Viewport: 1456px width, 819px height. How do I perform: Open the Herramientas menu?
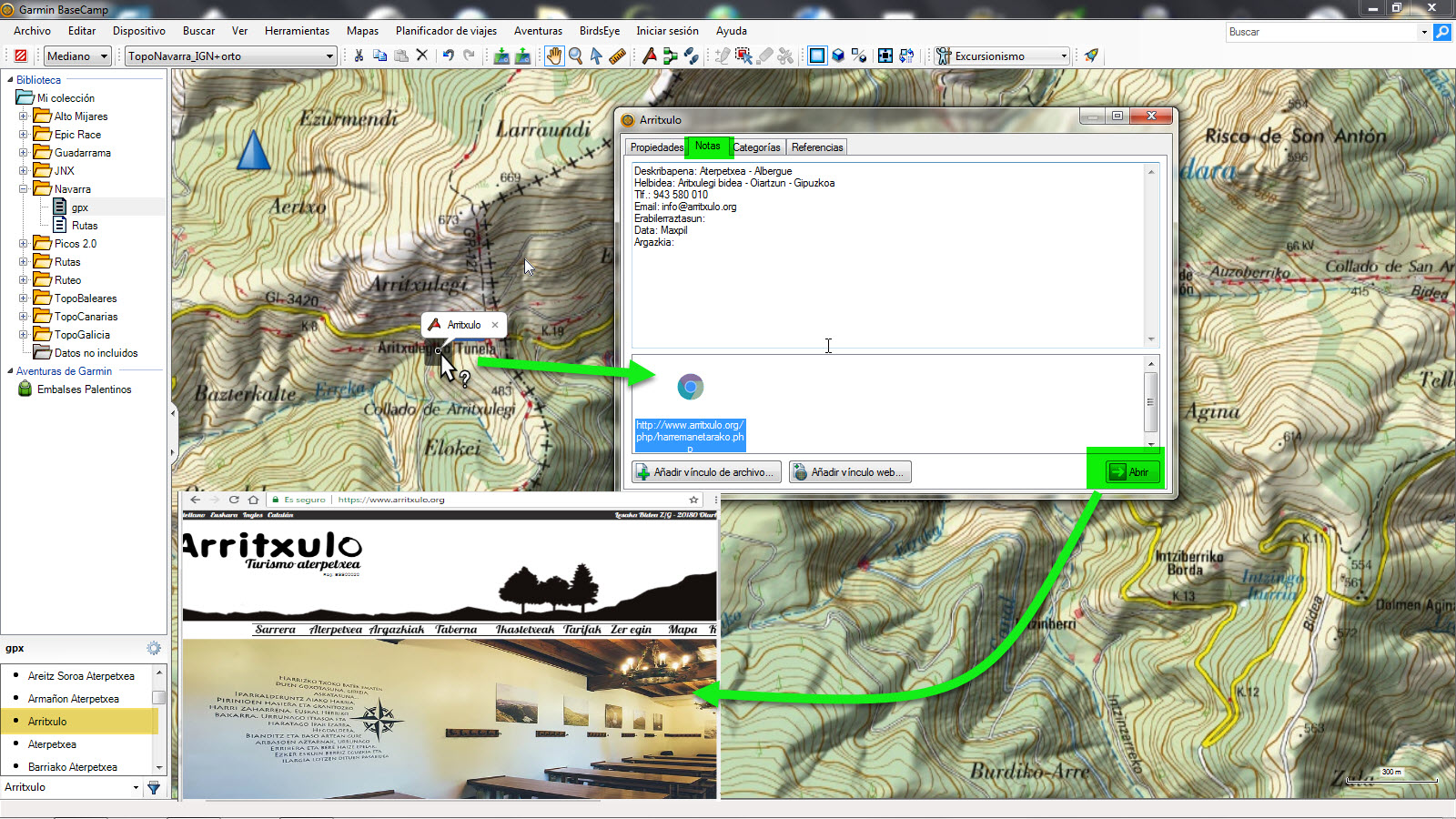pyautogui.click(x=297, y=31)
